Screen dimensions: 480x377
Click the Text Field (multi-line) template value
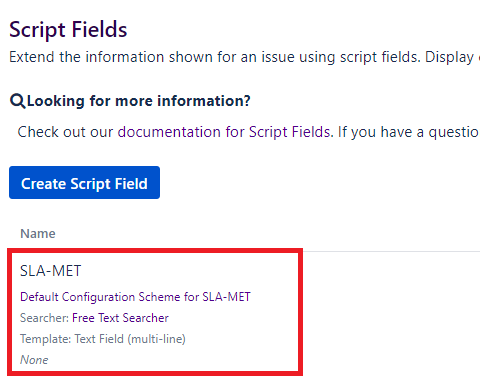click(130, 339)
